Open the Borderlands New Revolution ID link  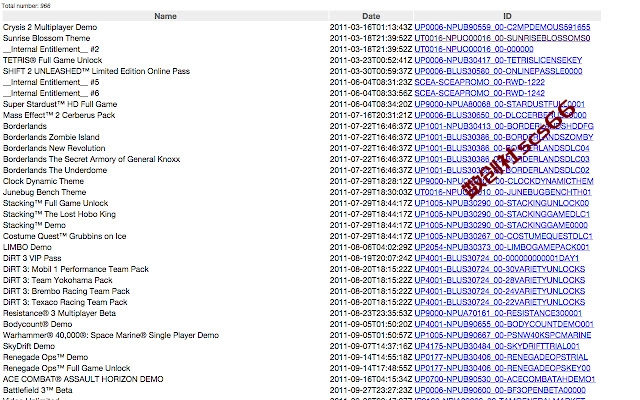[502, 148]
